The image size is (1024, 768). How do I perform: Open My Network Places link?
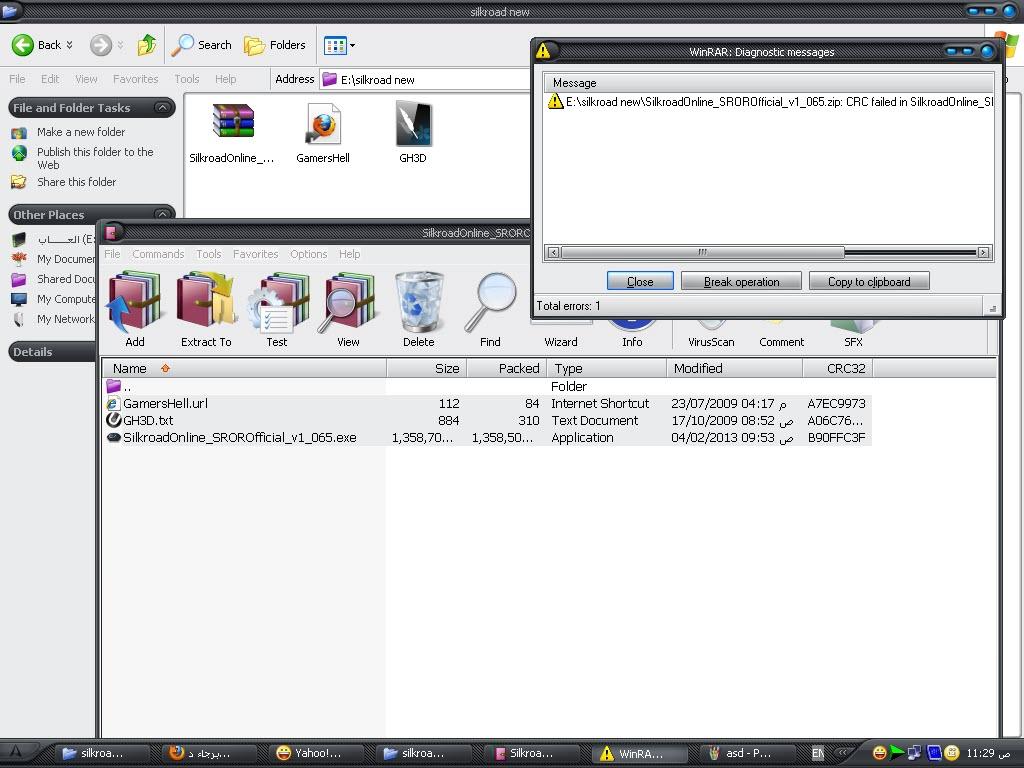(65, 319)
